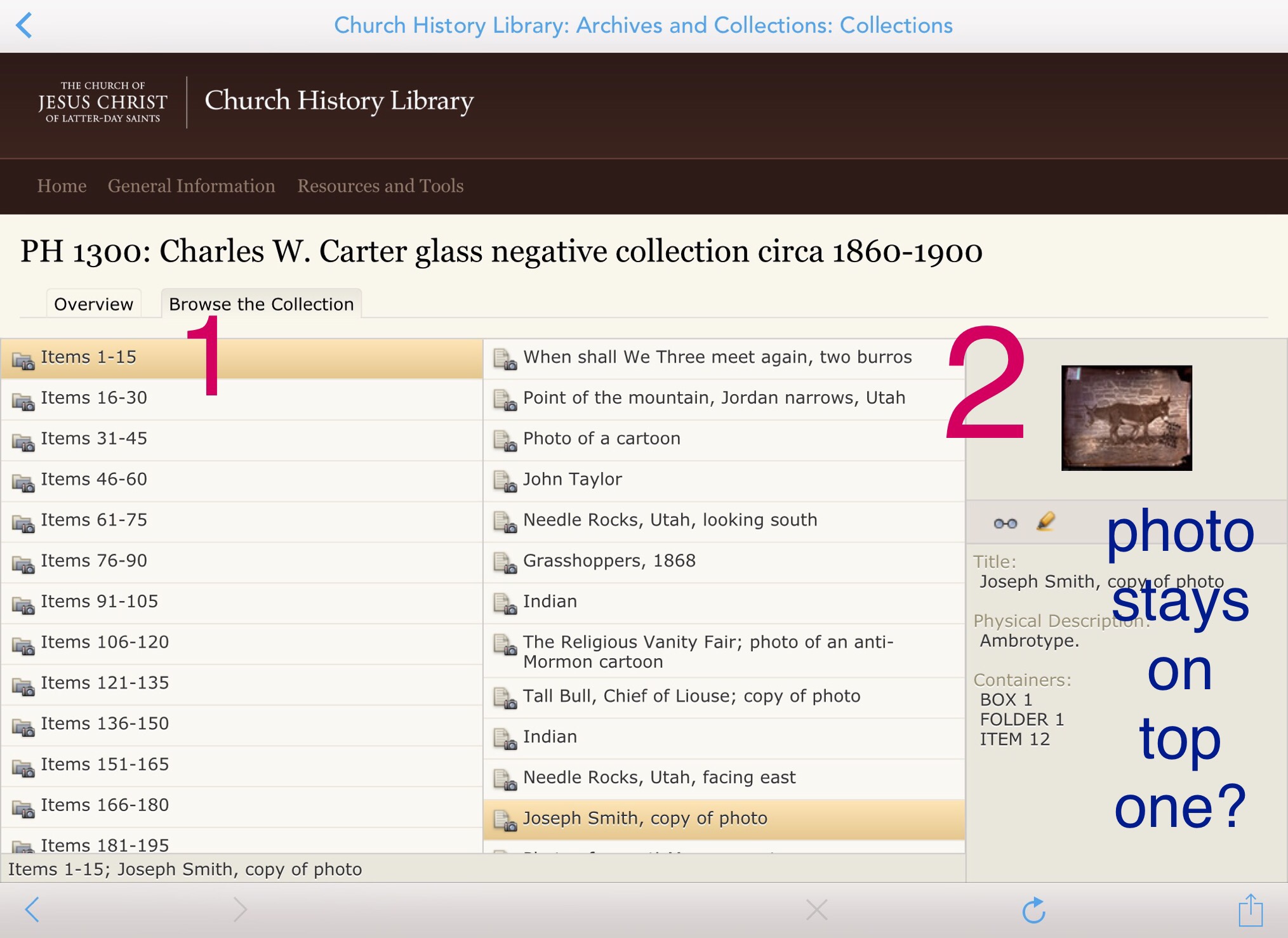Screen dimensions: 1288x938
Task: Open the Items 106-120 folder
Action: [242, 643]
